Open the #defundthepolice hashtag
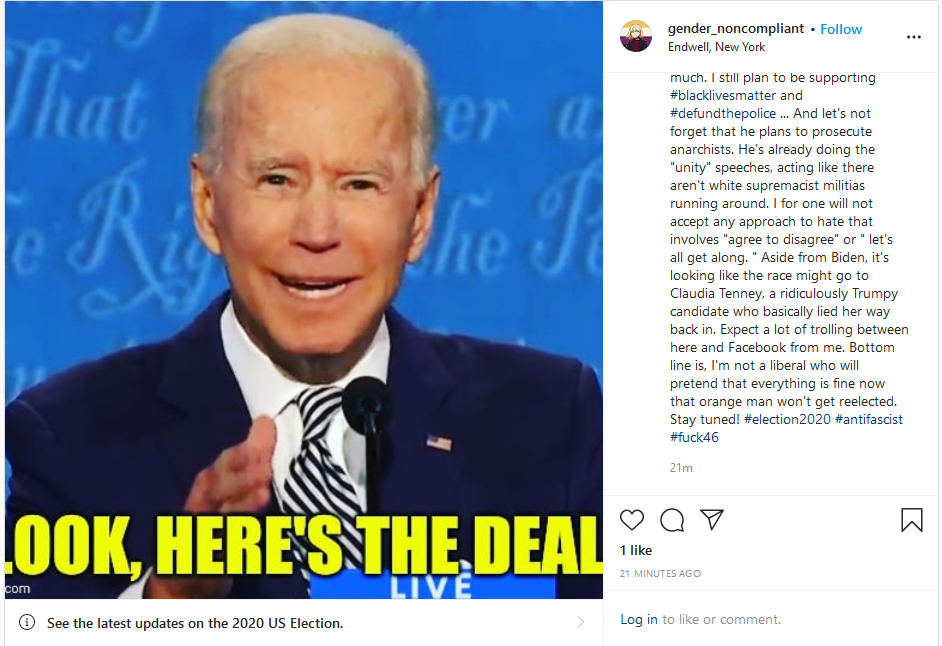Image resolution: width=942 pixels, height=646 pixels. click(x=723, y=114)
